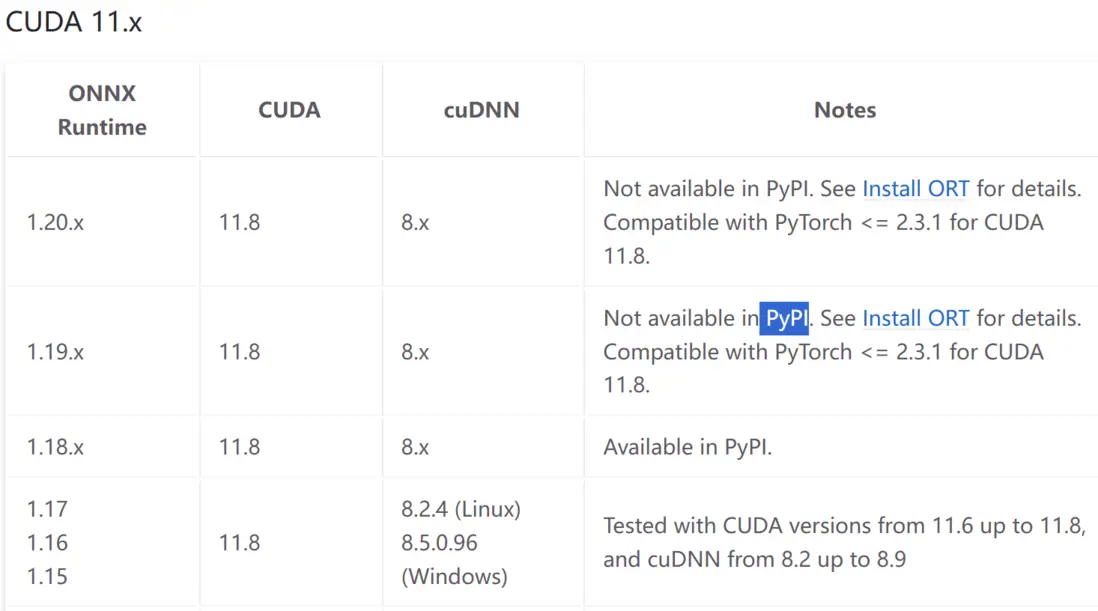Click the 8.5.0.96 cuDNN version text

439,543
